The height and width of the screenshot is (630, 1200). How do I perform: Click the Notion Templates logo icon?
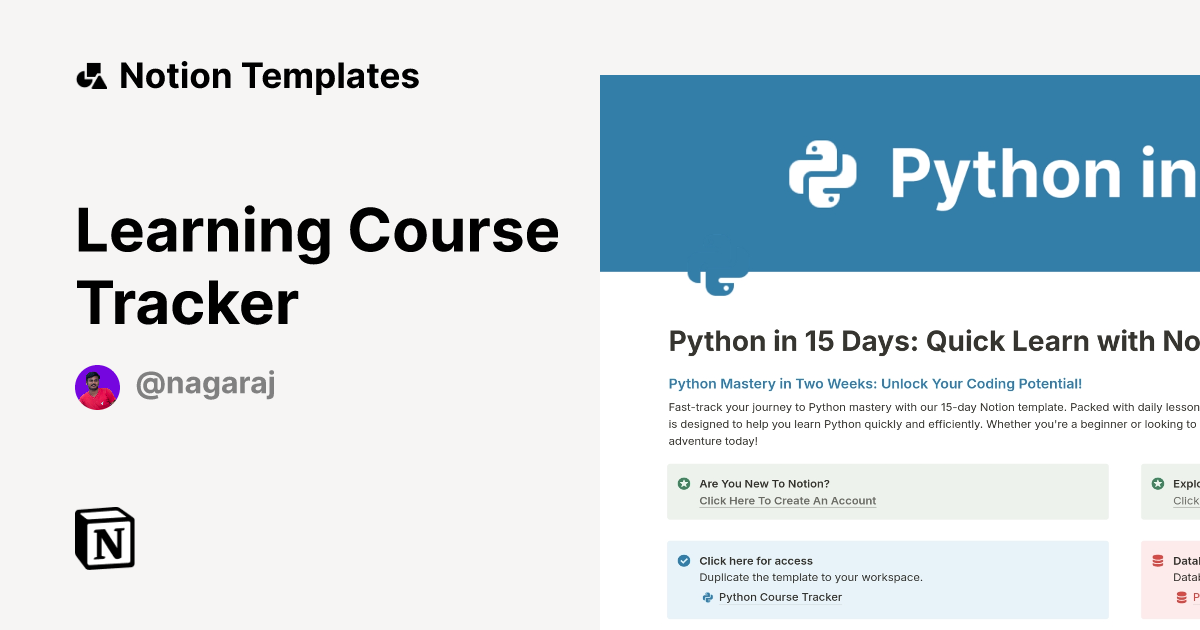pos(93,75)
